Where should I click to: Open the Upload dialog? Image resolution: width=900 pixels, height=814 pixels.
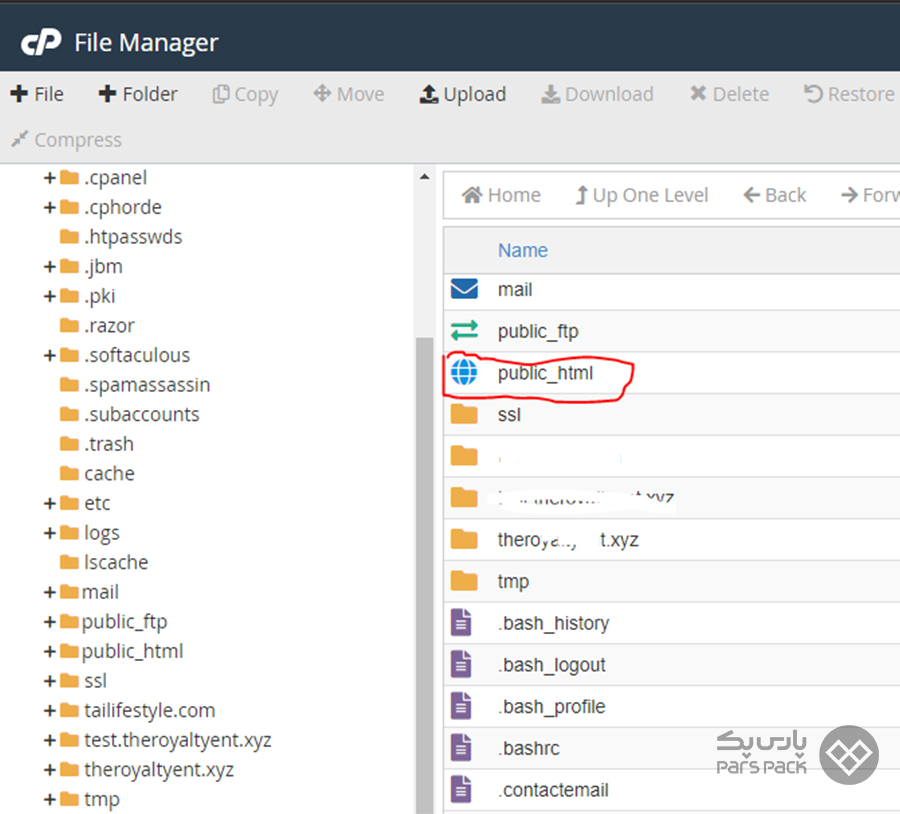click(463, 94)
